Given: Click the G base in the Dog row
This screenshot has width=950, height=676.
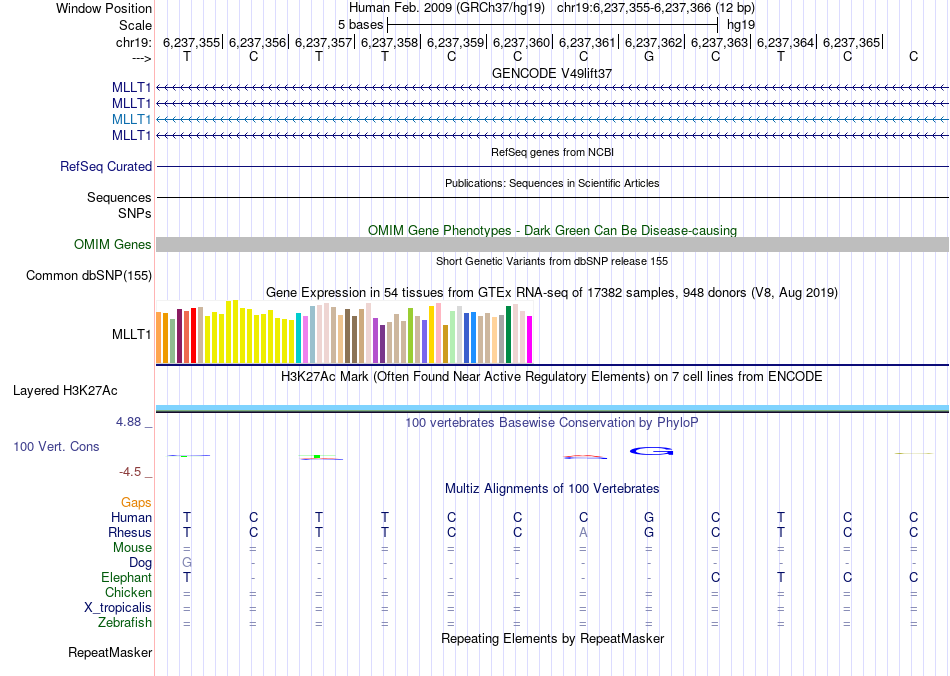Looking at the screenshot, I should [187, 563].
